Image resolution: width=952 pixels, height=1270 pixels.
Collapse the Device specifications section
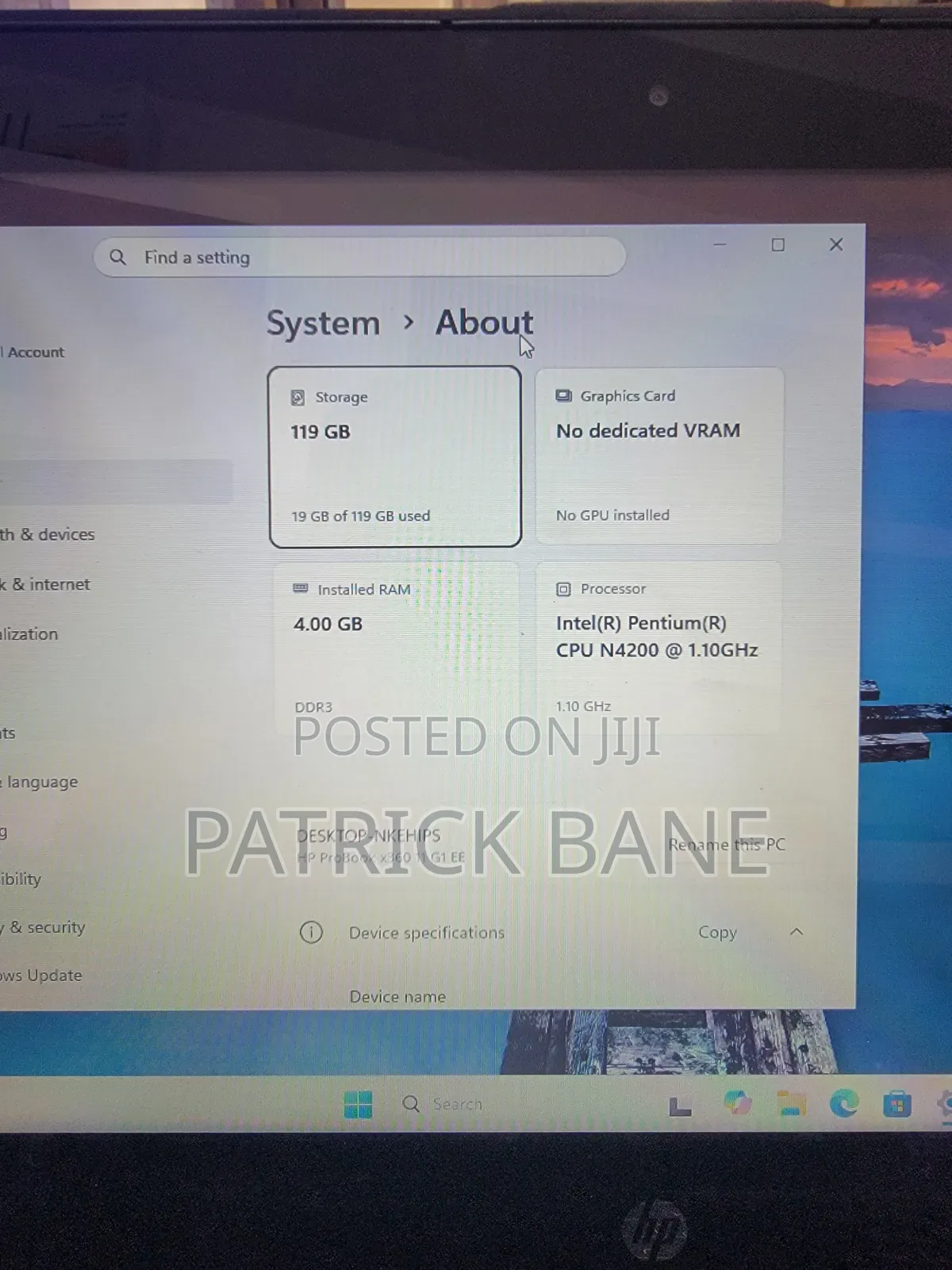[797, 932]
